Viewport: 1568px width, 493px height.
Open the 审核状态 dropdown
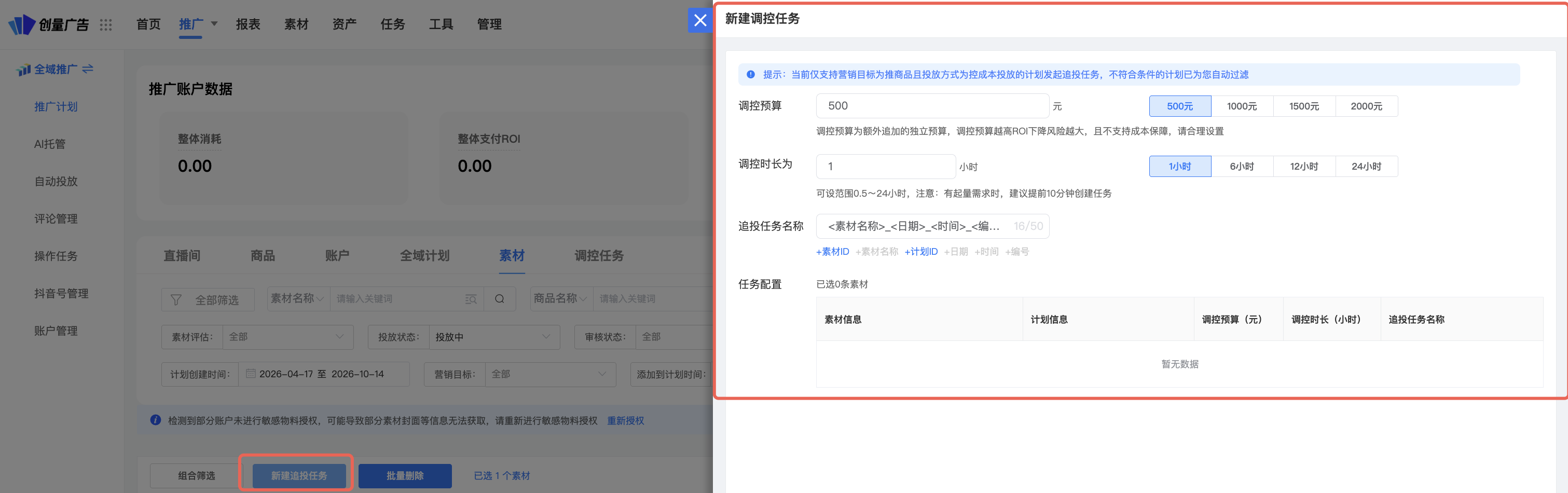point(674,337)
